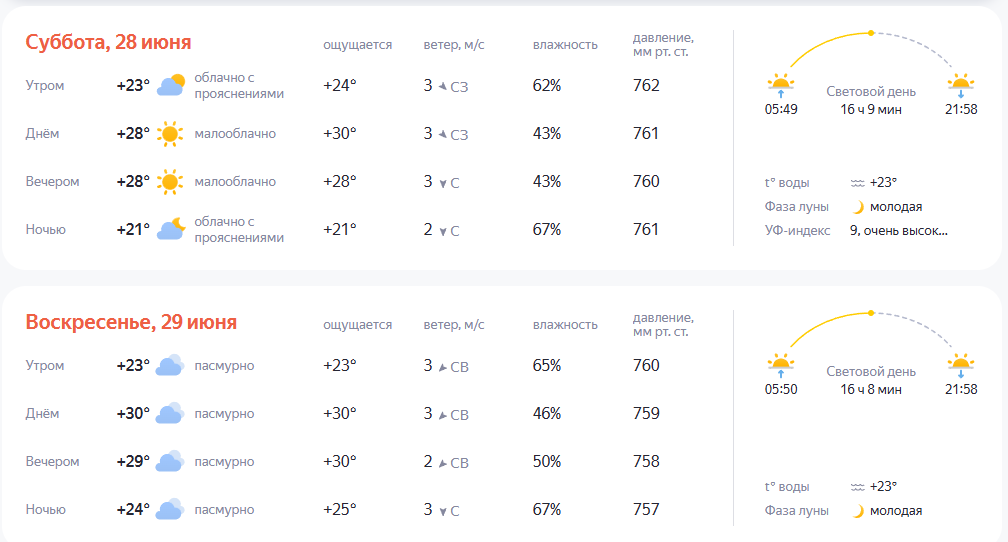Click truncated УФ-индекс value 9, очень высок...
Image resolution: width=1008 pixels, height=542 pixels.
click(x=899, y=231)
